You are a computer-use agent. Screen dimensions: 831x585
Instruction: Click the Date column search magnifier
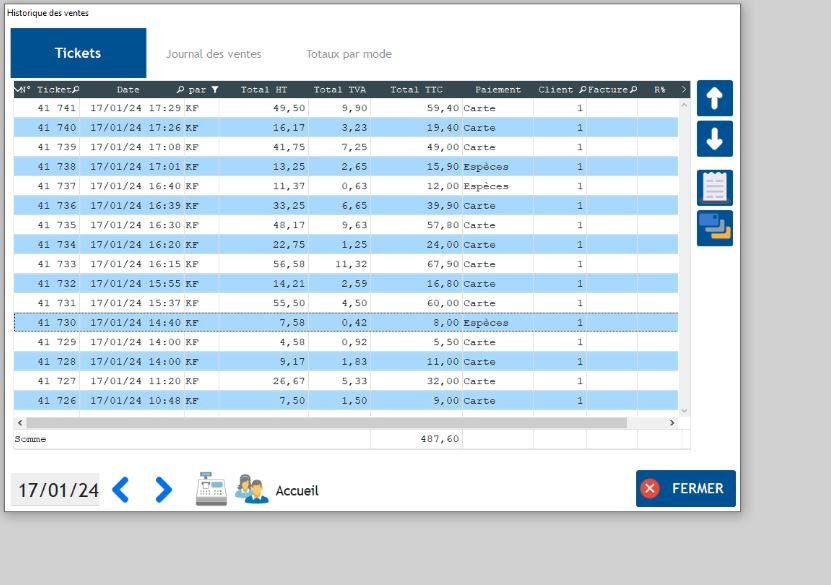click(180, 90)
